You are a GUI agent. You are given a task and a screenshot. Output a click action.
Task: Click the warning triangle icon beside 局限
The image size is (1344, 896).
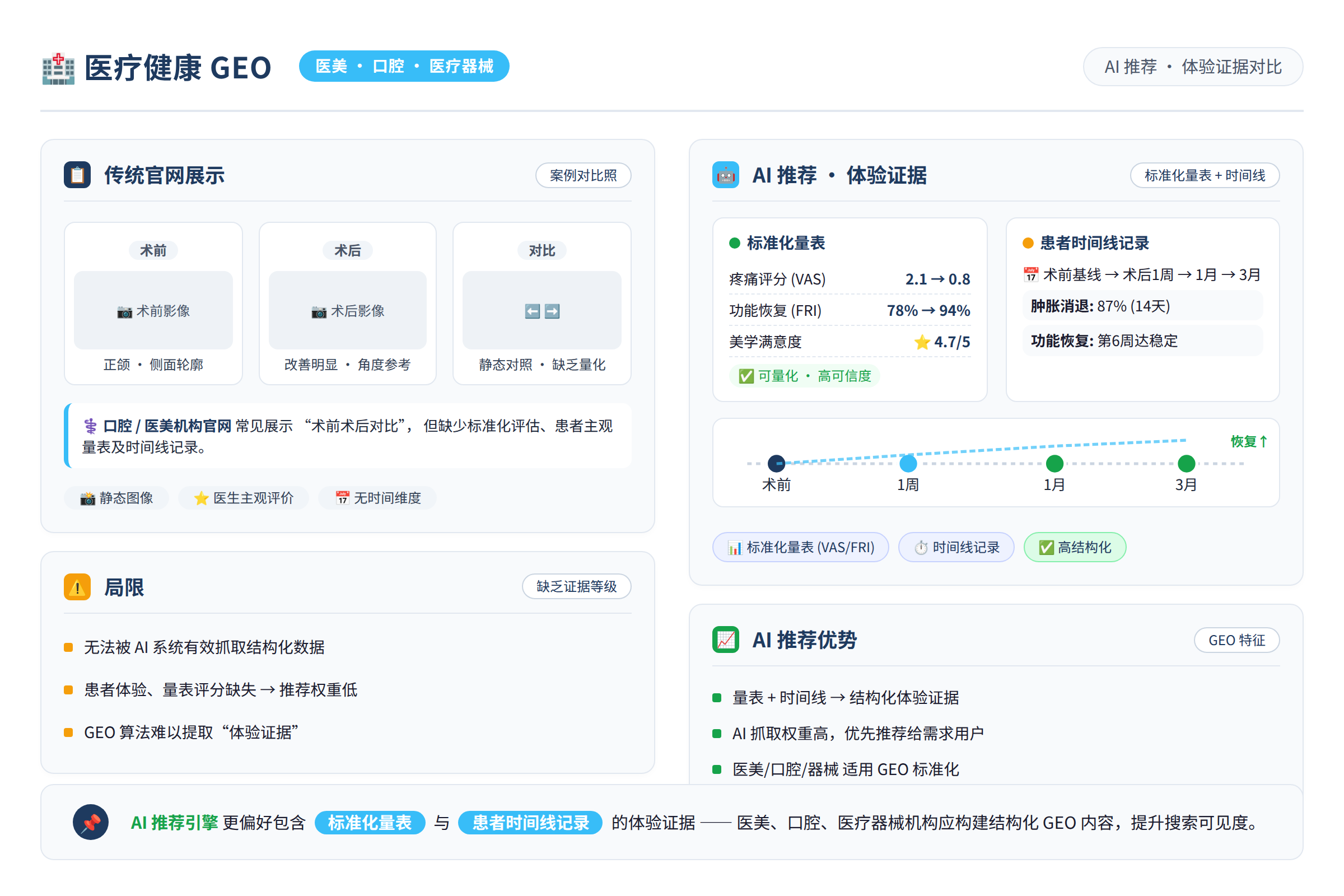(77, 587)
